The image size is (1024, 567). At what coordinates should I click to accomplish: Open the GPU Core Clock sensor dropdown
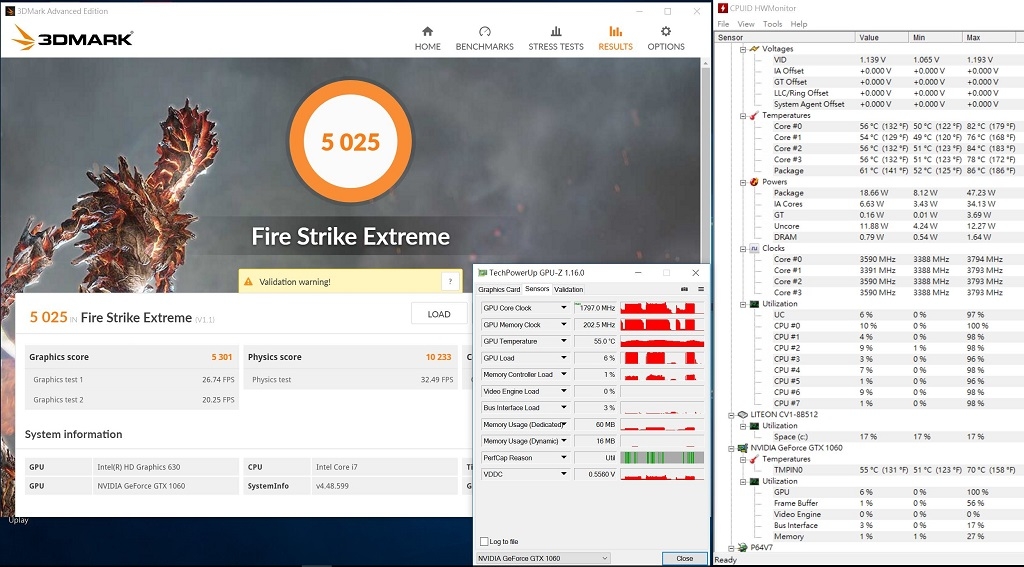(564, 308)
